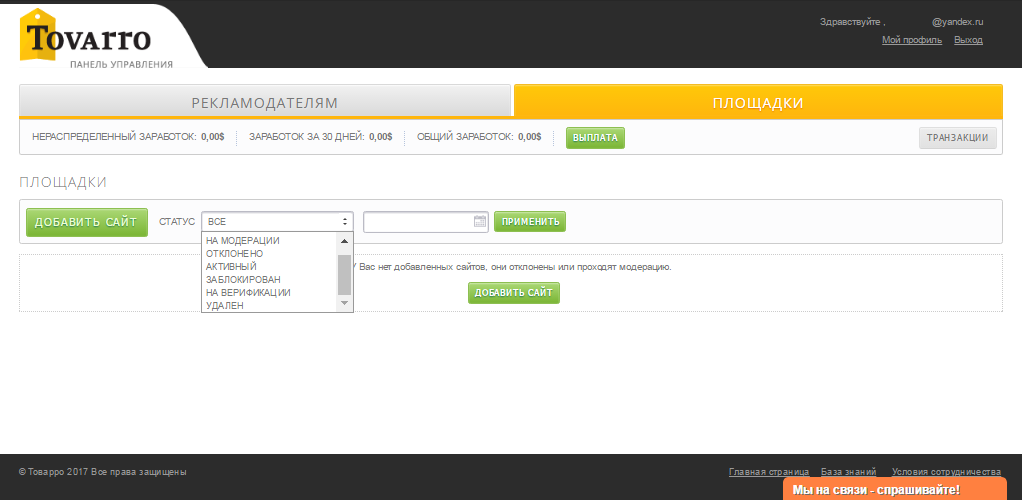Click the Tovarro logo
This screenshot has height=500, width=1022.
(85, 38)
